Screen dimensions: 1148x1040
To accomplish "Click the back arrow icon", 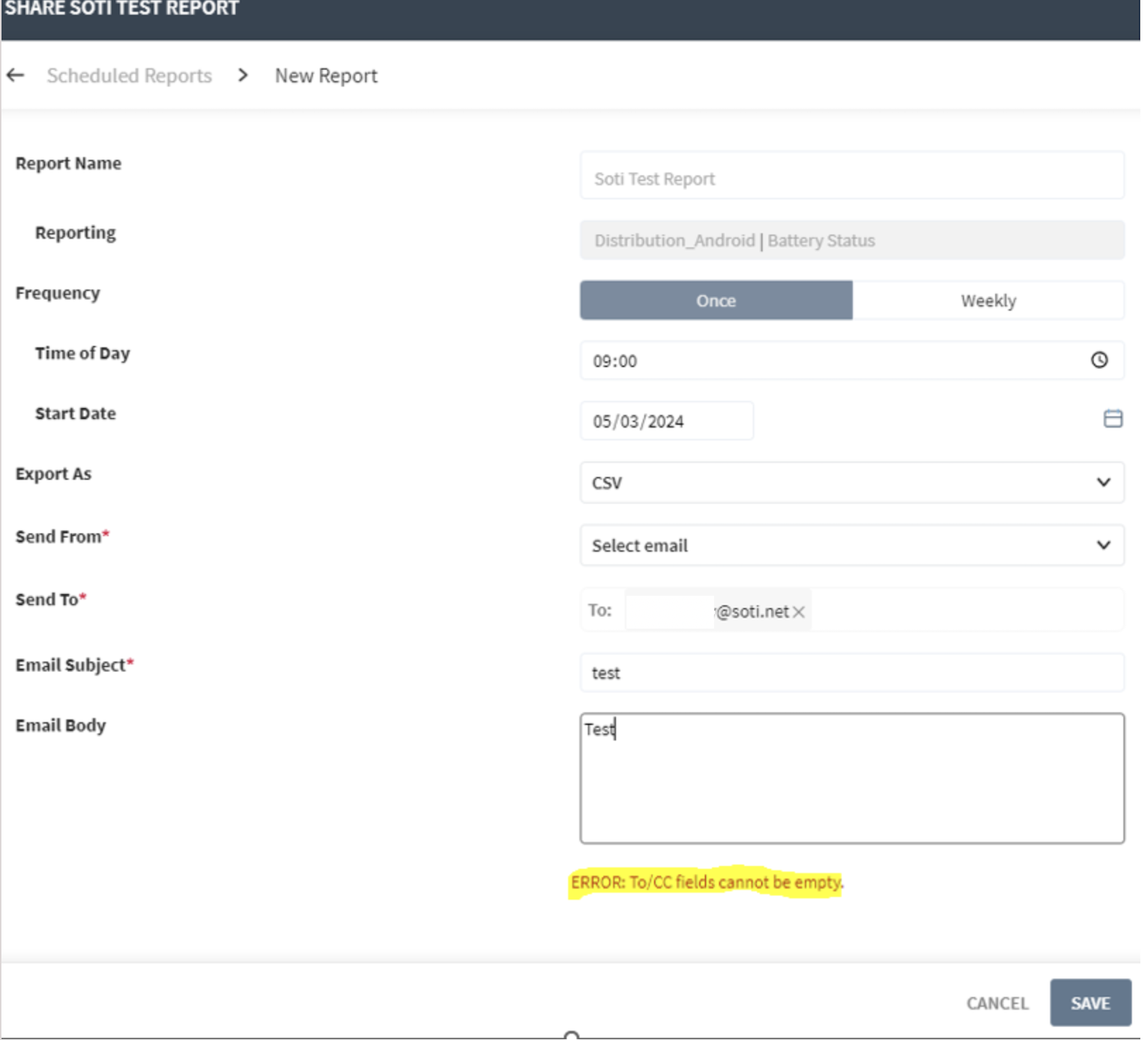I will [x=16, y=75].
